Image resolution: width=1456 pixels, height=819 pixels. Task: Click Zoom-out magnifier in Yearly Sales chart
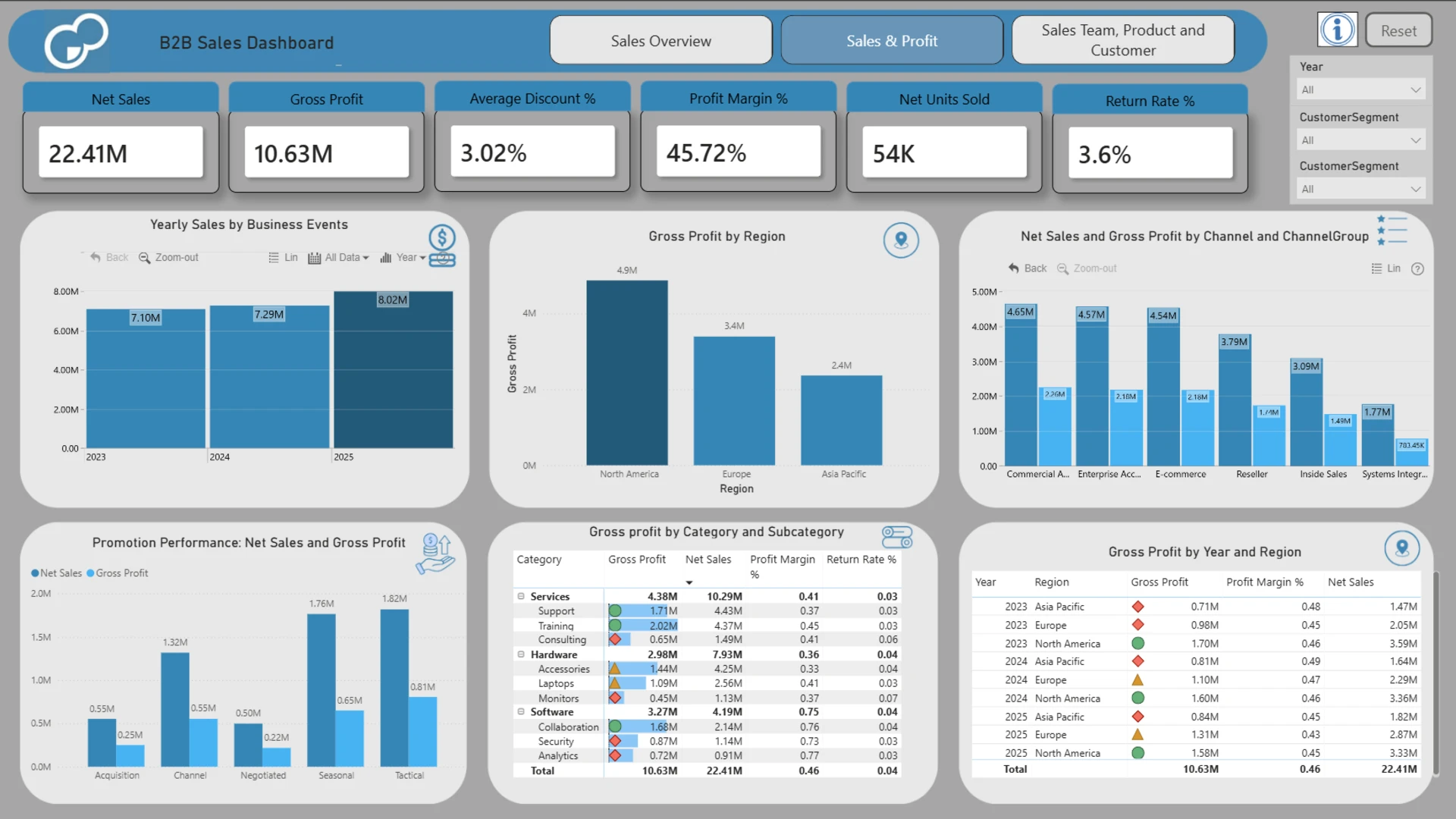point(144,258)
